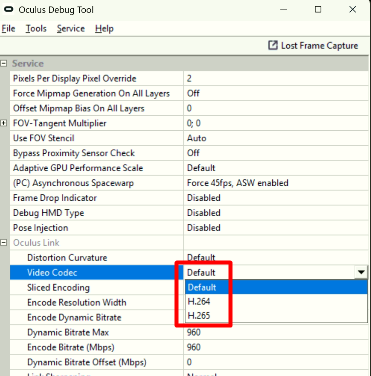Screen dimensions: 371x376
Task: Minimize the Oculus Debug Tool window
Action: 284,10
